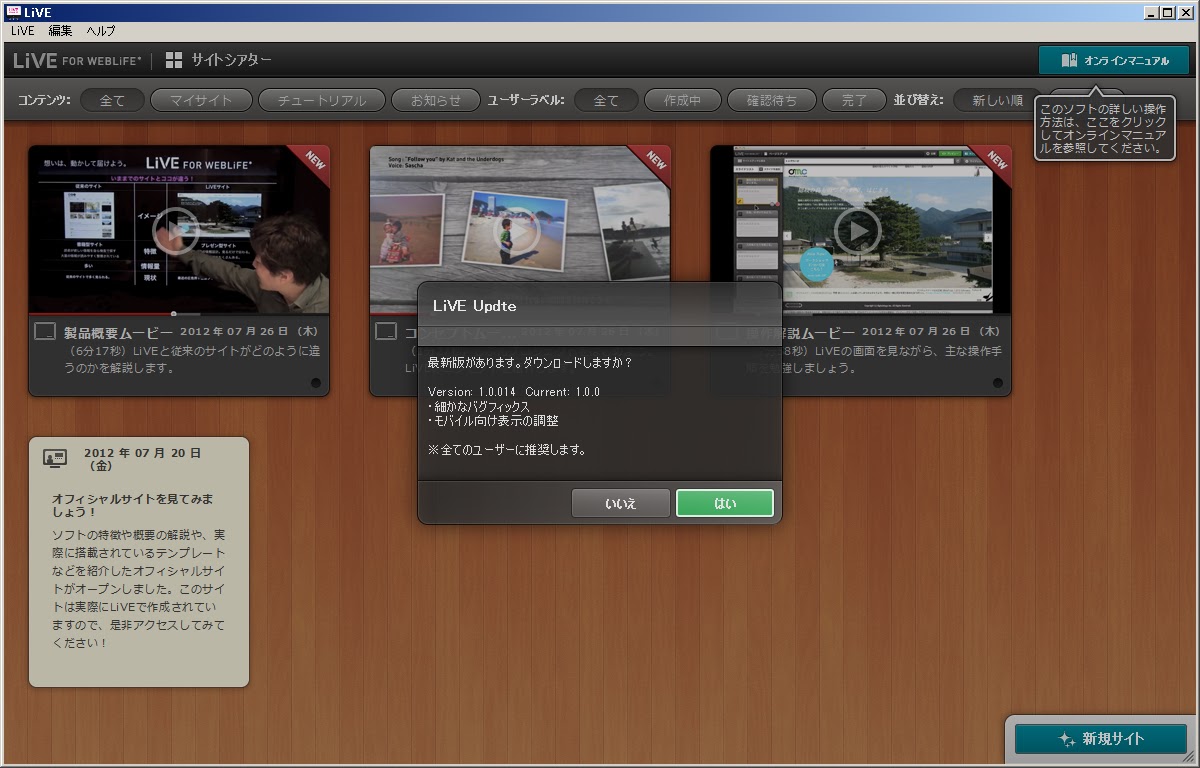The width and height of the screenshot is (1200, 768).
Task: Select the 全て user label filter
Action: [606, 100]
